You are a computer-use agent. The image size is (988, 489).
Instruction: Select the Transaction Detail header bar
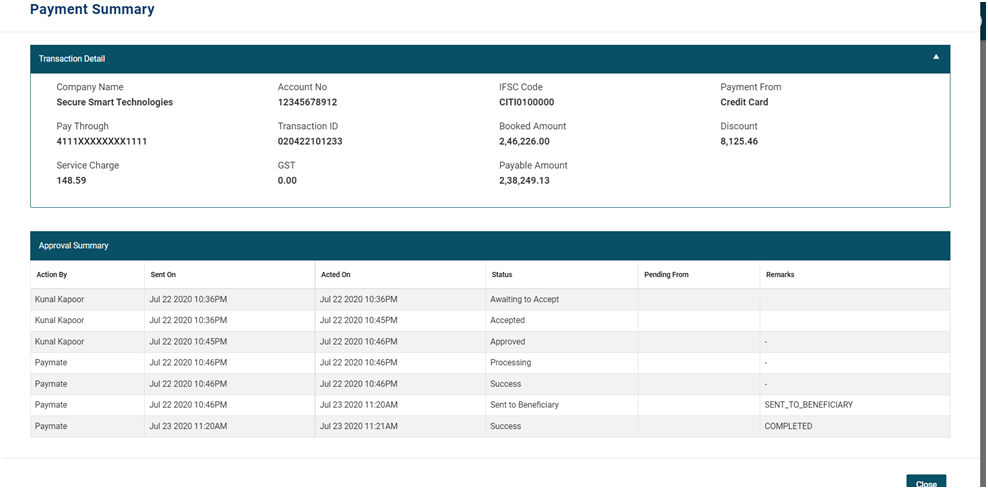[490, 59]
